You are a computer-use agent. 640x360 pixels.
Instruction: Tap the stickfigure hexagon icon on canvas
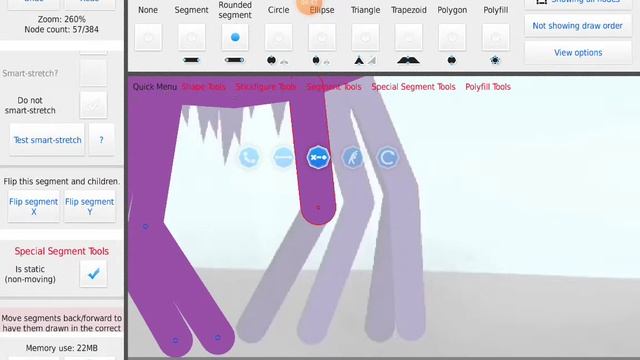pos(353,158)
